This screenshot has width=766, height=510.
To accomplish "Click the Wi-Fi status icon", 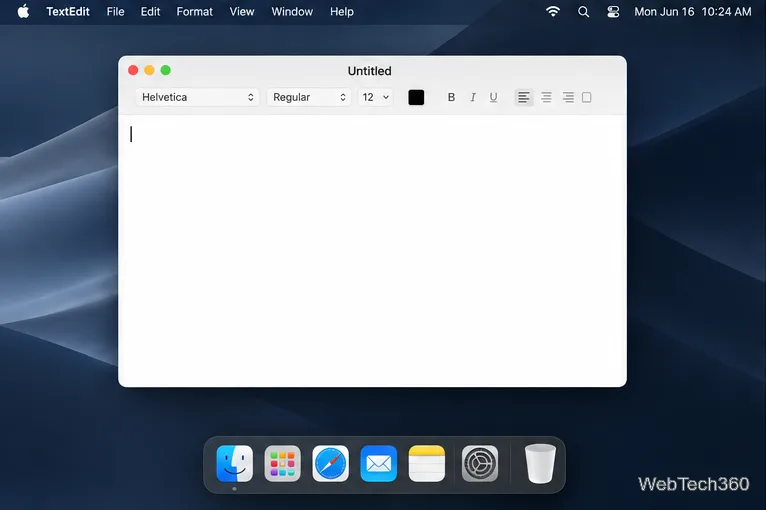I will 553,11.
